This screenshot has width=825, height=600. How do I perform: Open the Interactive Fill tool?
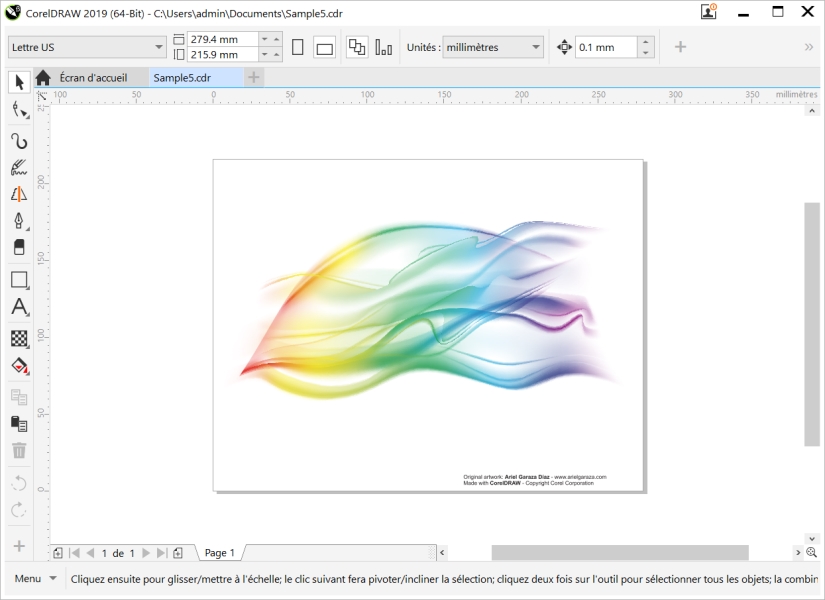[18, 366]
